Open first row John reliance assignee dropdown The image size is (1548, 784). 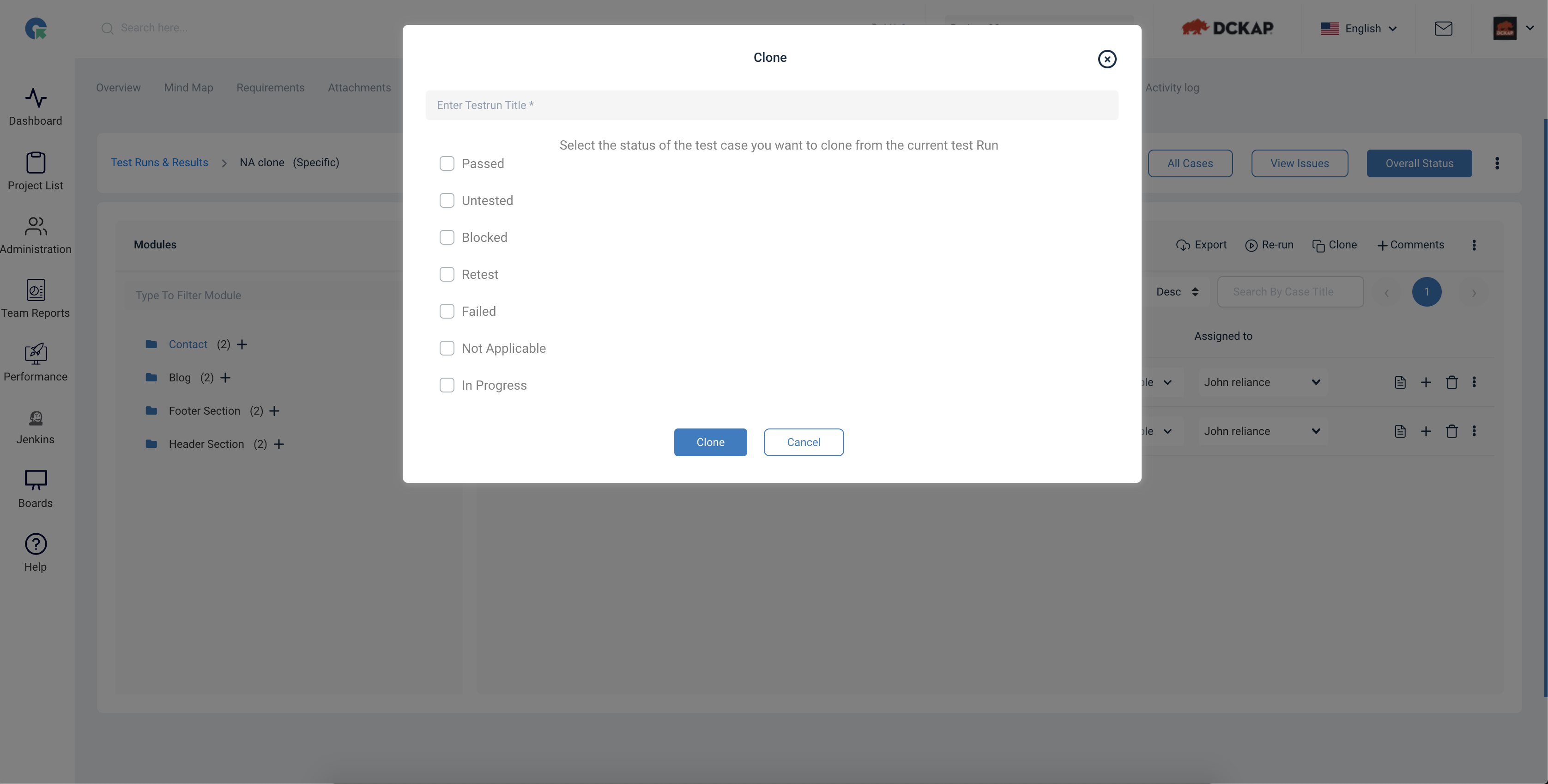[1262, 382]
